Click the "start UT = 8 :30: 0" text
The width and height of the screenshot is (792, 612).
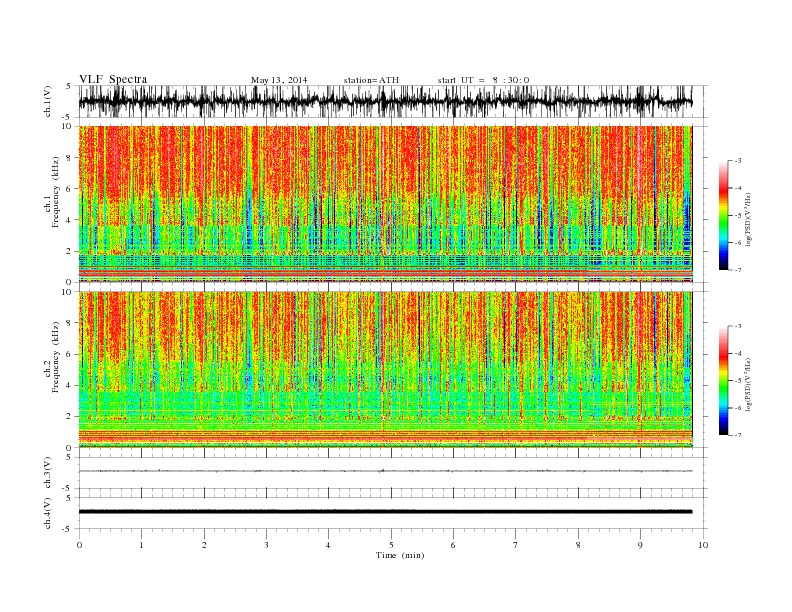pyautogui.click(x=483, y=80)
